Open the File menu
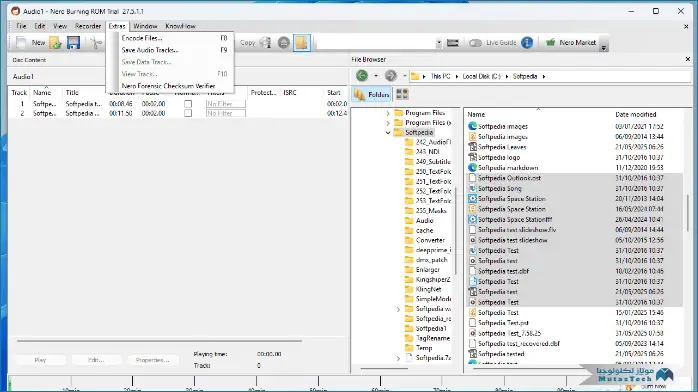Image resolution: width=698 pixels, height=392 pixels. coord(21,26)
